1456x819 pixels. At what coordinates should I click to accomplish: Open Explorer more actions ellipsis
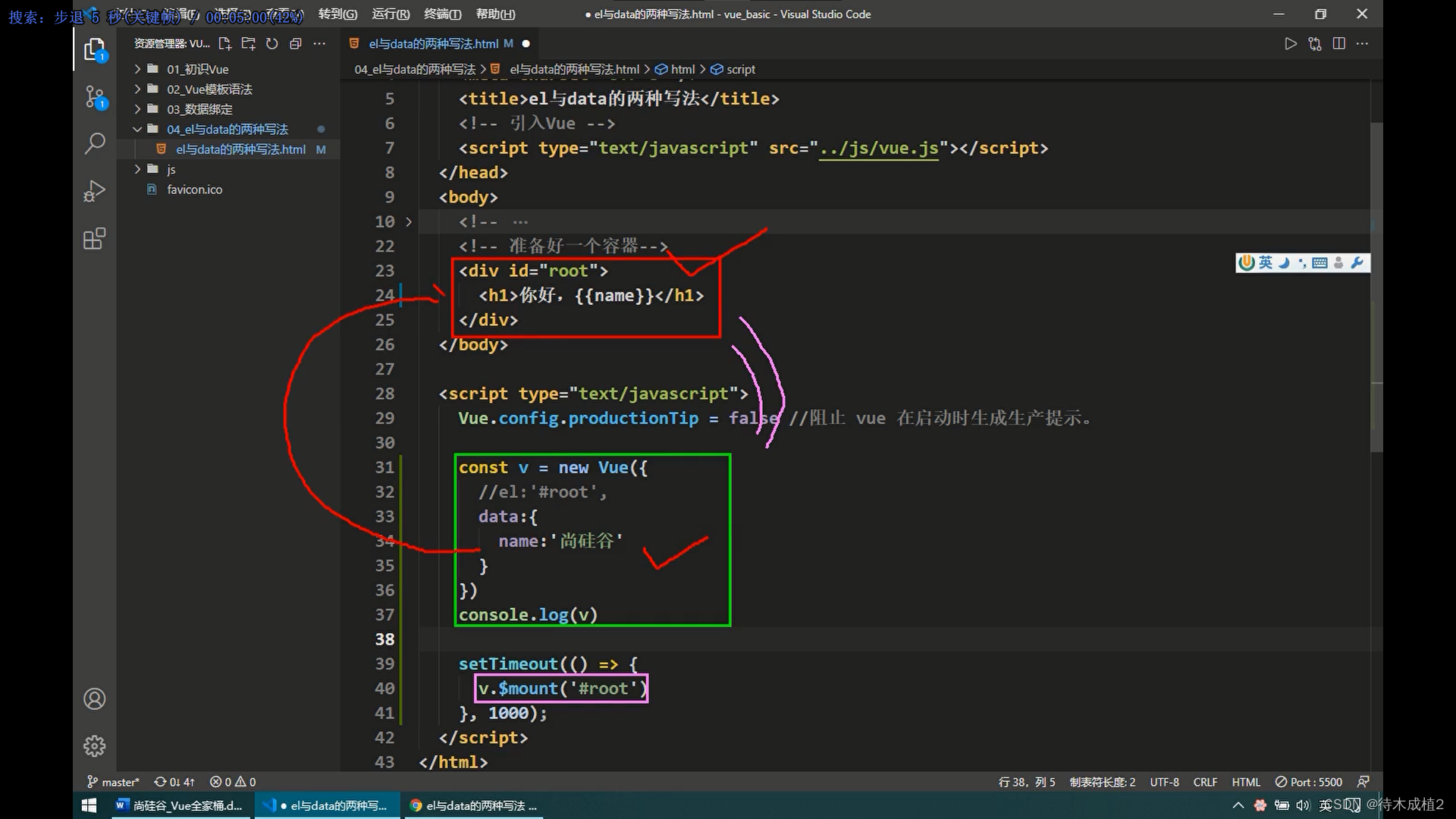[319, 44]
